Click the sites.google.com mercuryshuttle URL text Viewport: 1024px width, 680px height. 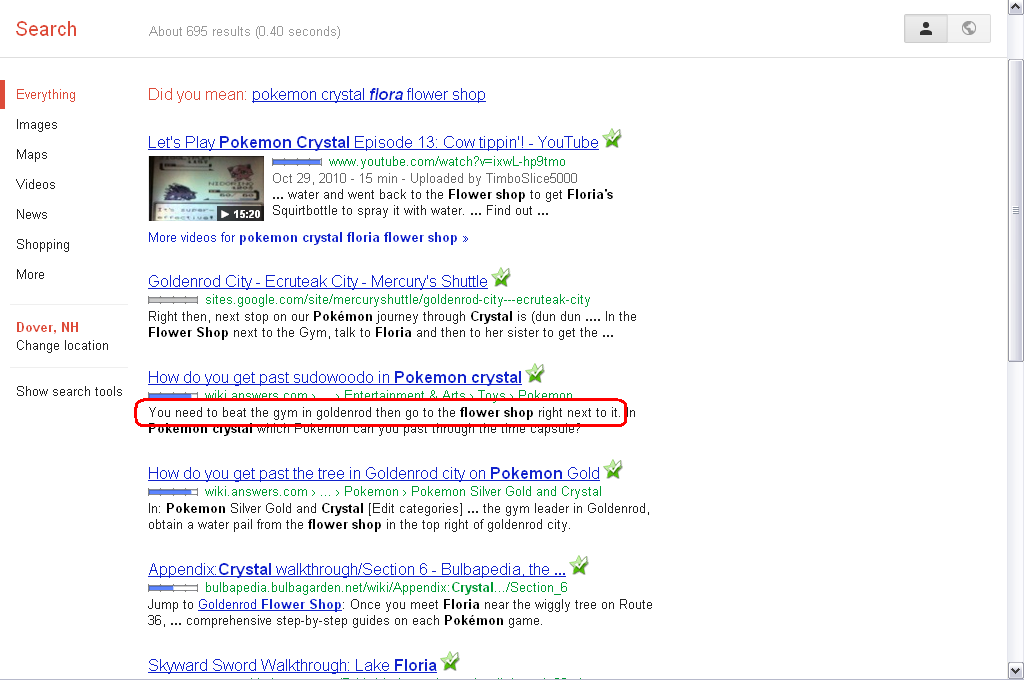click(398, 300)
